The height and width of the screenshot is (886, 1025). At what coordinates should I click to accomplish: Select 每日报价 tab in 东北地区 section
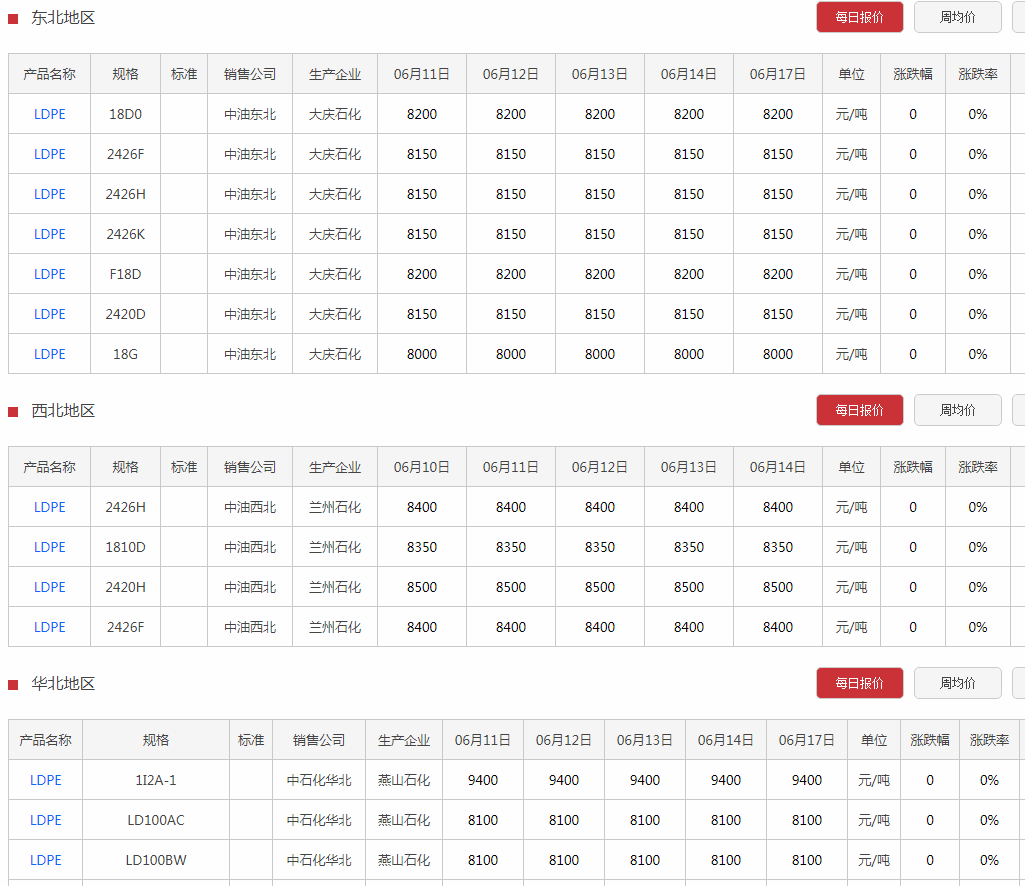click(x=859, y=17)
